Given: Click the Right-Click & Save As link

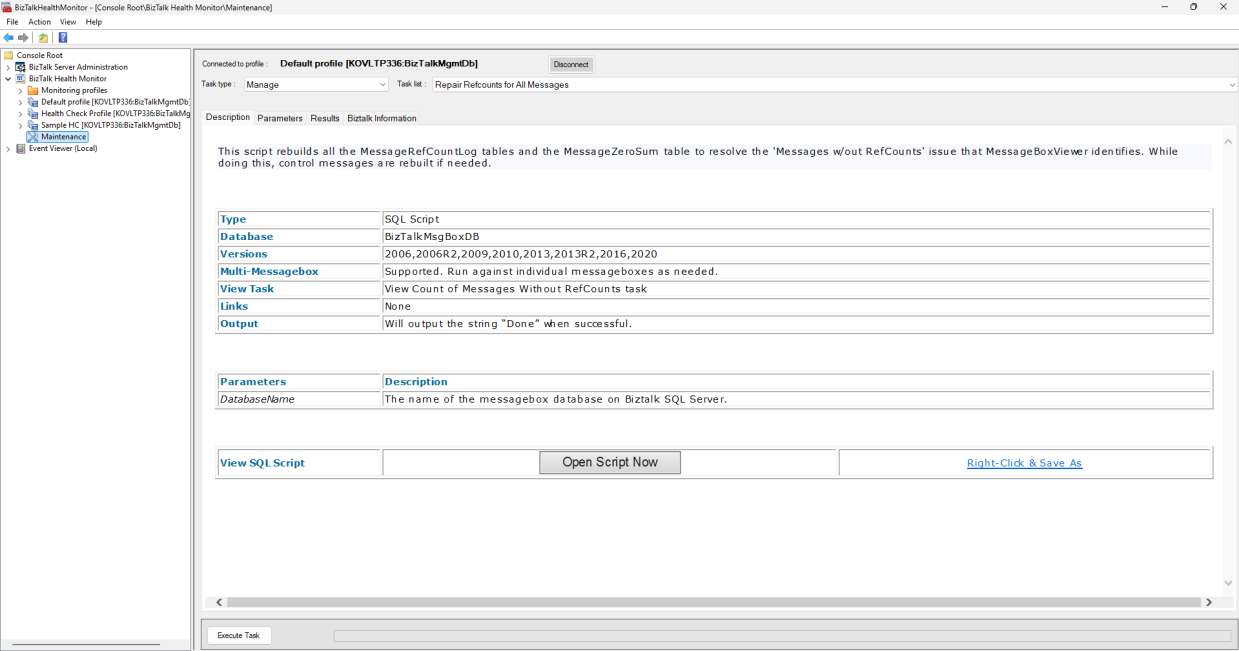Looking at the screenshot, I should (x=1024, y=463).
